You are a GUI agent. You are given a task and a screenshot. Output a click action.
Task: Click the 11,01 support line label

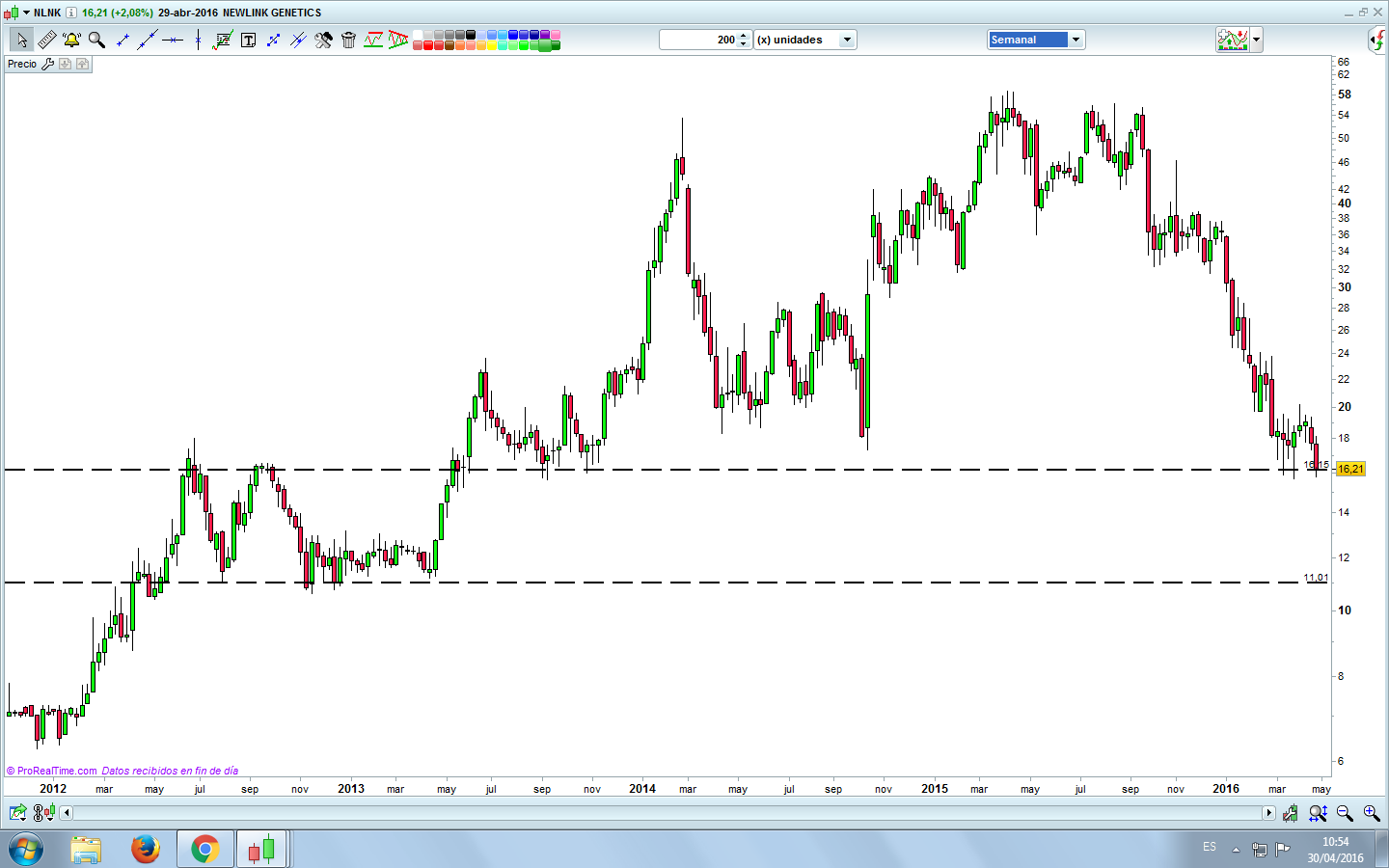(1316, 578)
